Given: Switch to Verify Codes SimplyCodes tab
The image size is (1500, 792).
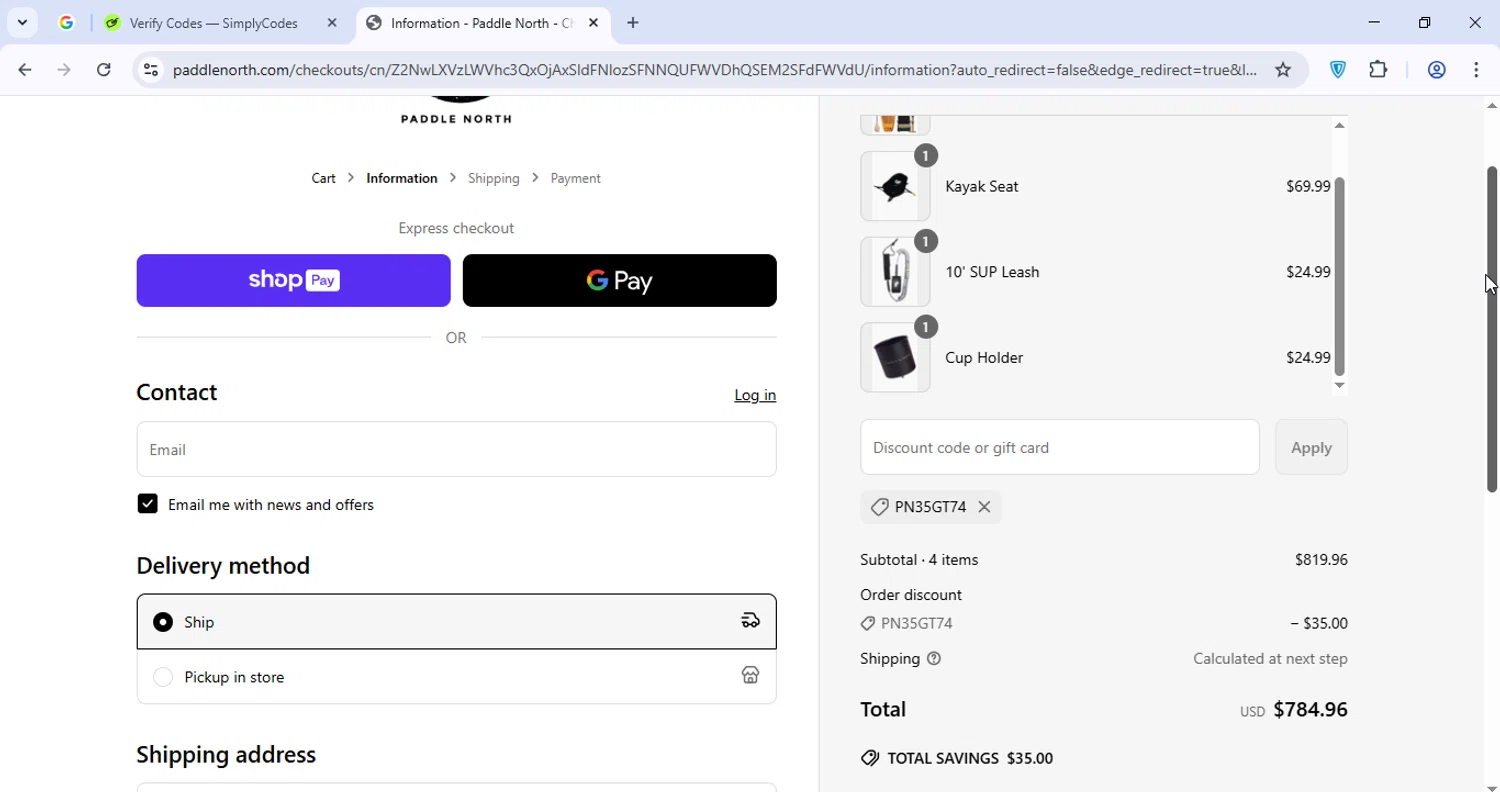Looking at the screenshot, I should [213, 23].
